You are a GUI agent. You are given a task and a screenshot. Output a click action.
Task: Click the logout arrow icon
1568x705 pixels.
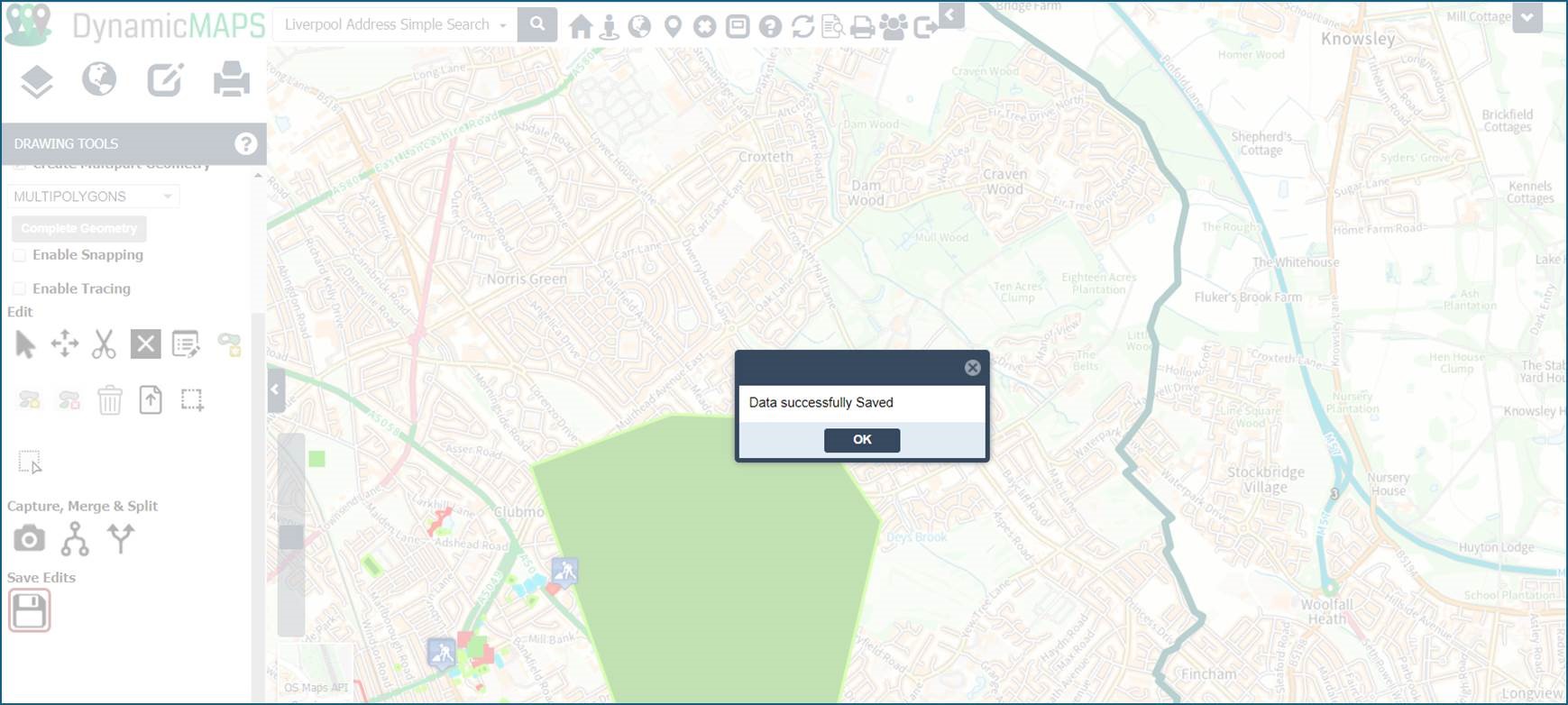(x=926, y=28)
